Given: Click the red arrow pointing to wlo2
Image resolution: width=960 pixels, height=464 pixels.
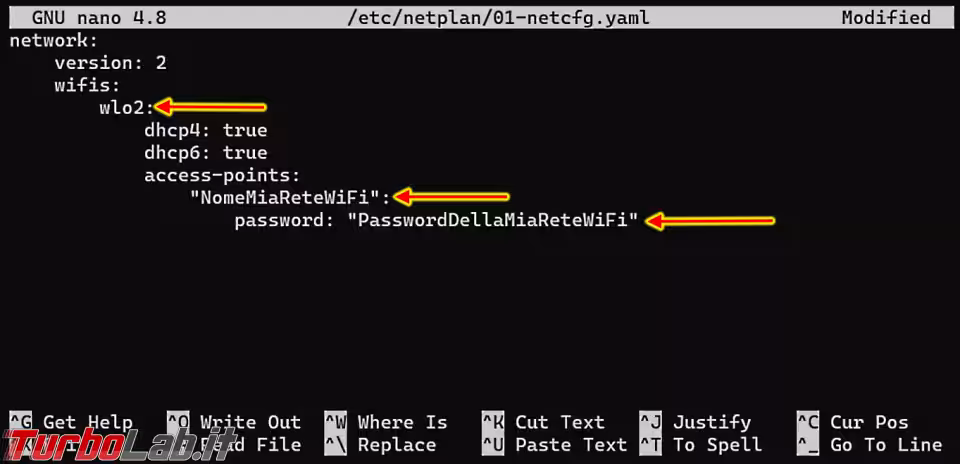Looking at the screenshot, I should pyautogui.click(x=210, y=108).
